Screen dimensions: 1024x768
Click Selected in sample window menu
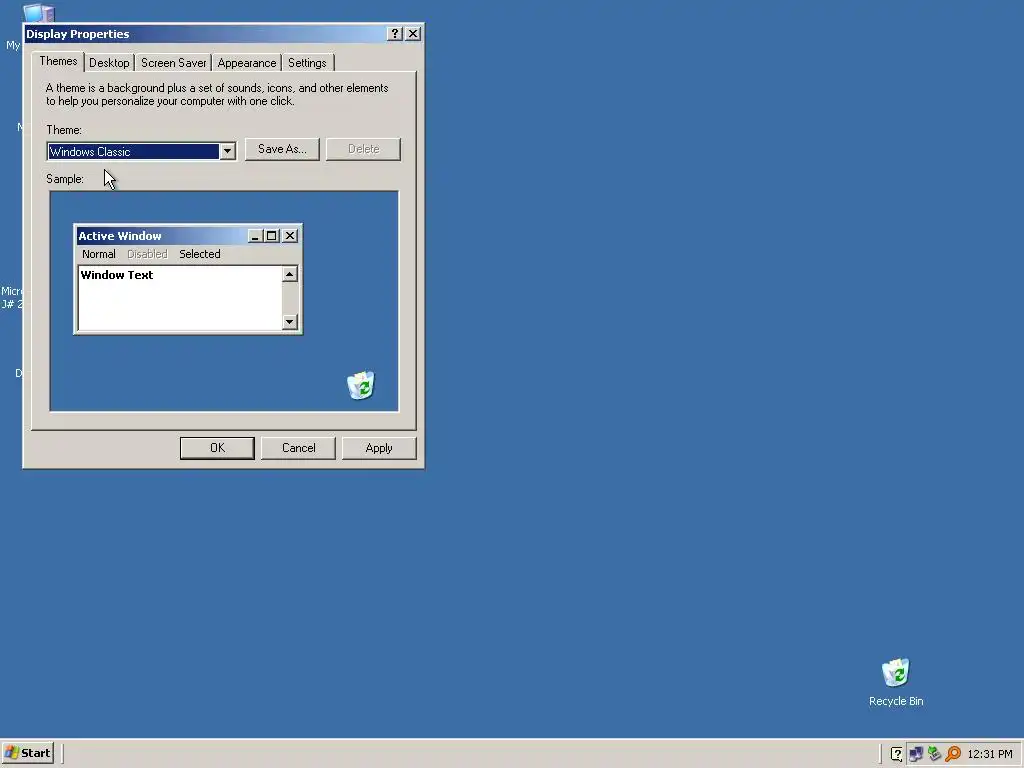coord(200,254)
